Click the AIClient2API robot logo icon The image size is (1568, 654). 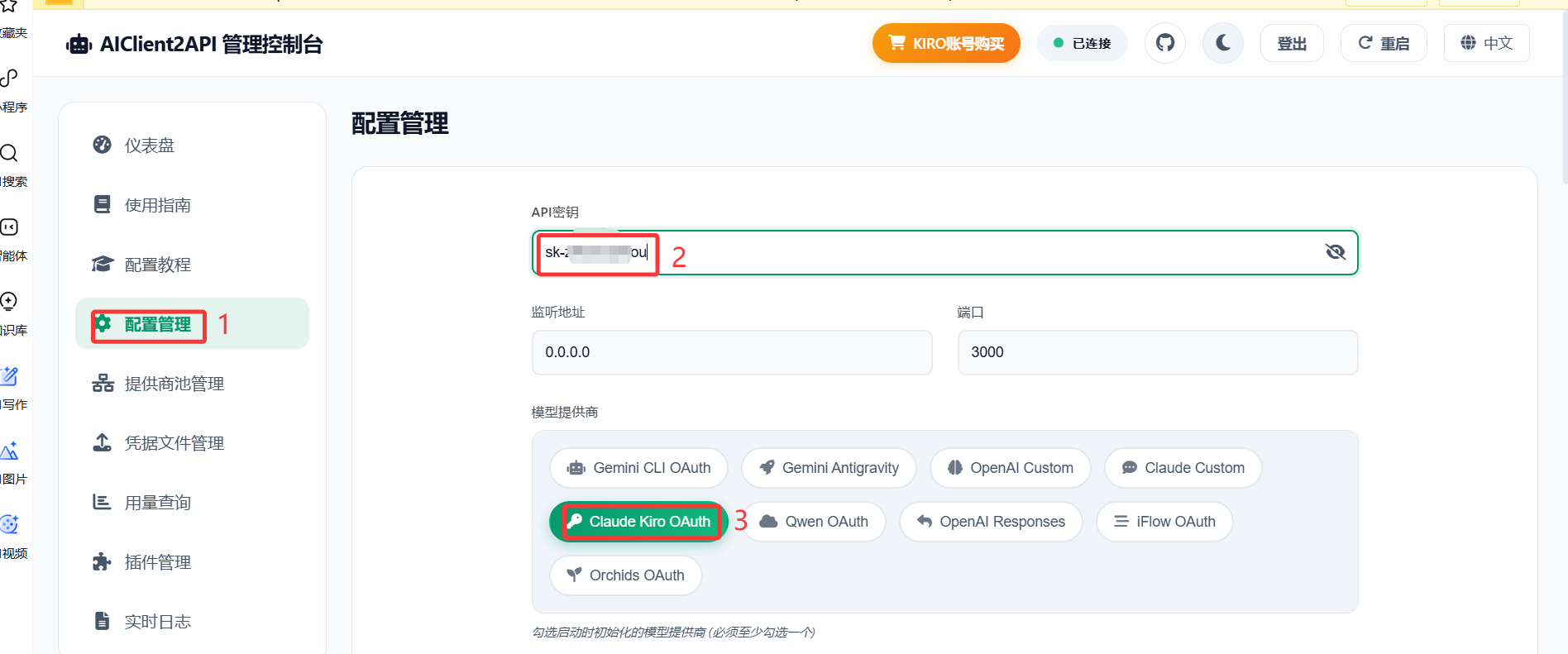pos(79,45)
